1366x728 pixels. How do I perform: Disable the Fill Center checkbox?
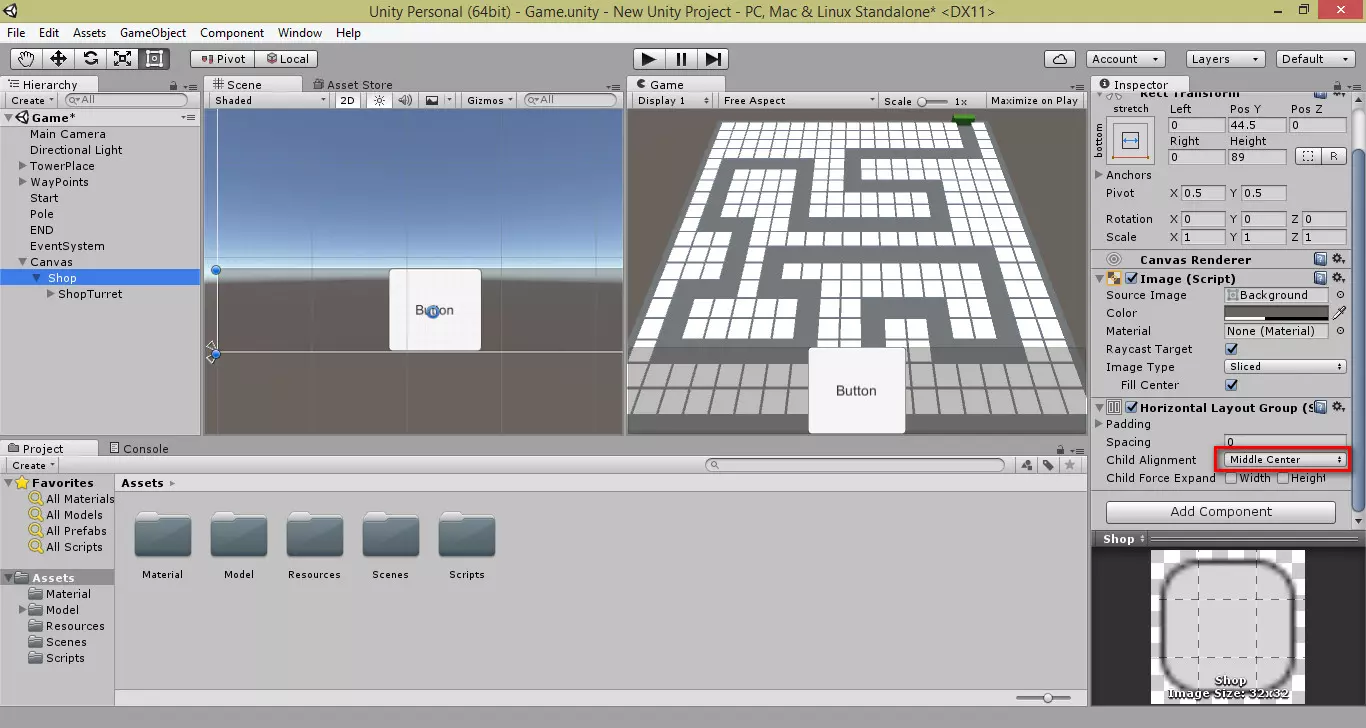tap(1231, 385)
